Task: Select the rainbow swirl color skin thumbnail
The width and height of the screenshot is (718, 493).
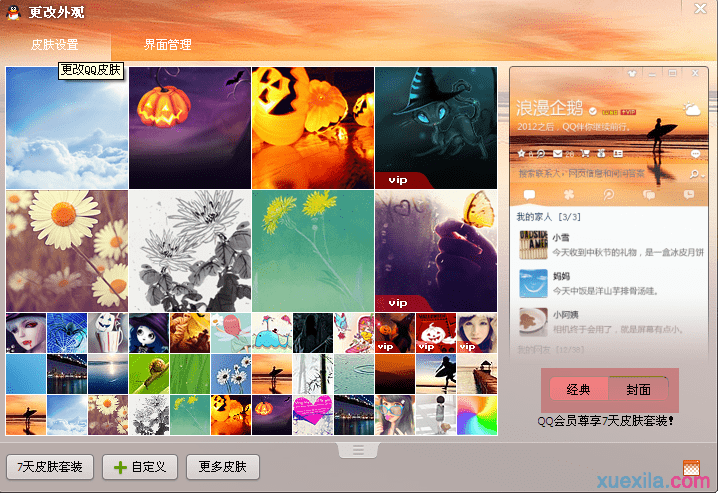Action: (477, 415)
